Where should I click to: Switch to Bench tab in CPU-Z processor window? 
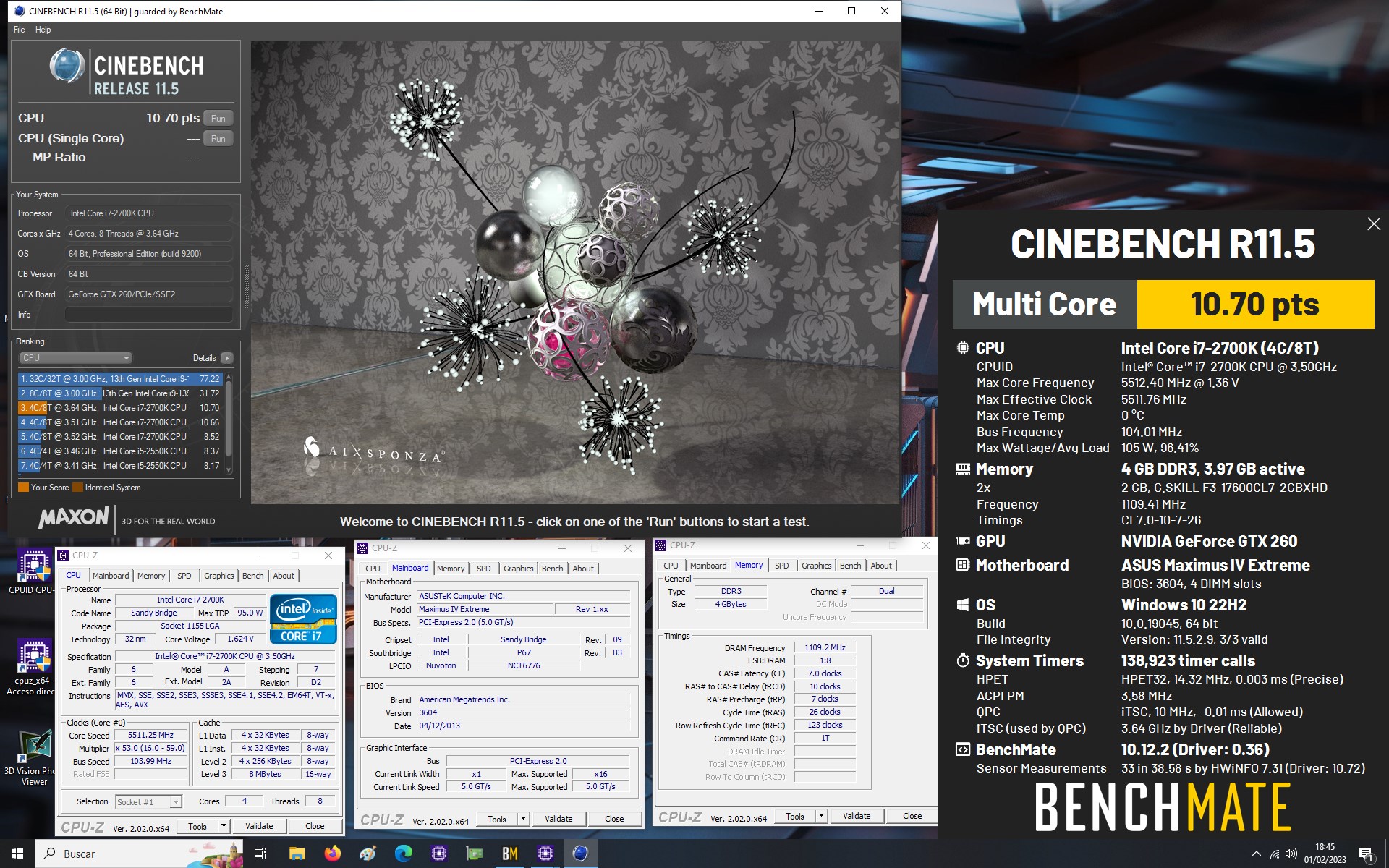(x=252, y=576)
